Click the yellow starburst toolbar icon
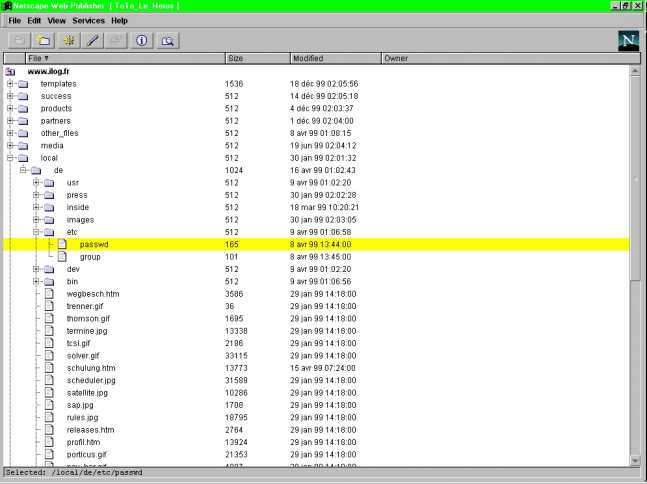The width and height of the screenshot is (647, 484). point(69,40)
